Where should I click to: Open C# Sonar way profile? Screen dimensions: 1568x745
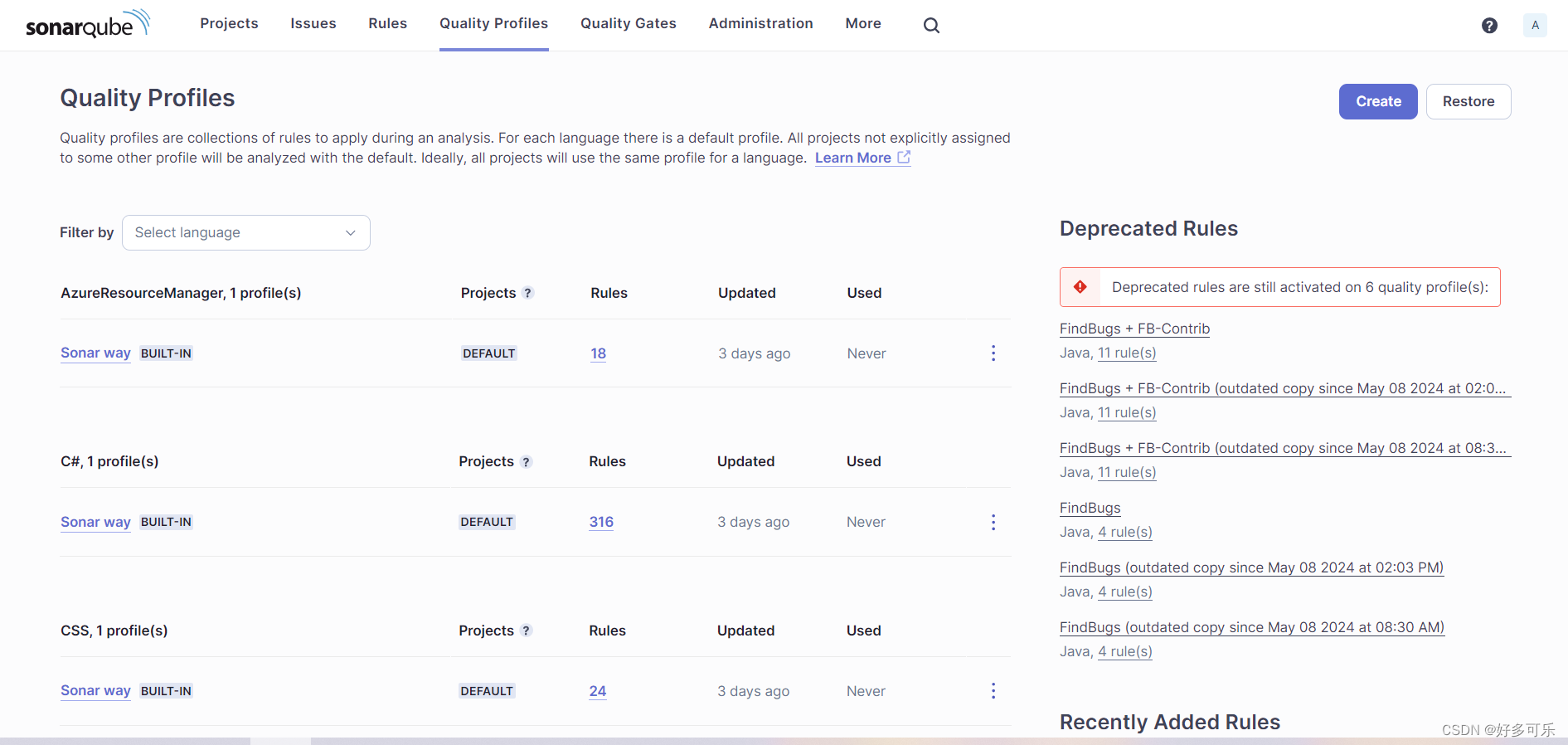point(95,522)
